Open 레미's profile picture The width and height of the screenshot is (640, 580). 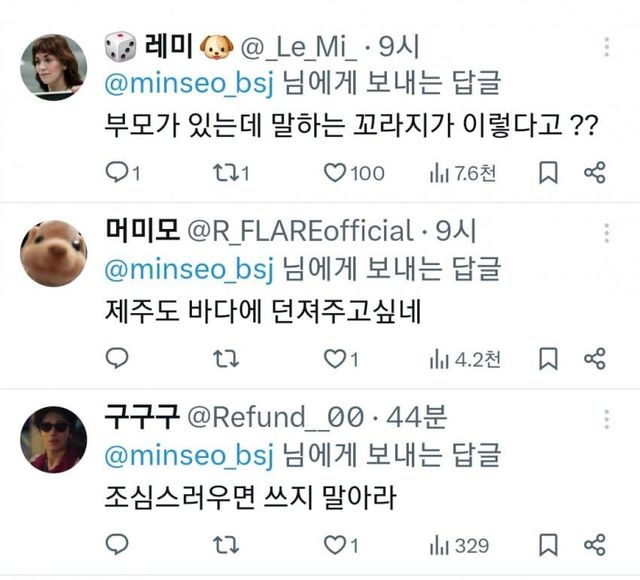click(x=53, y=67)
